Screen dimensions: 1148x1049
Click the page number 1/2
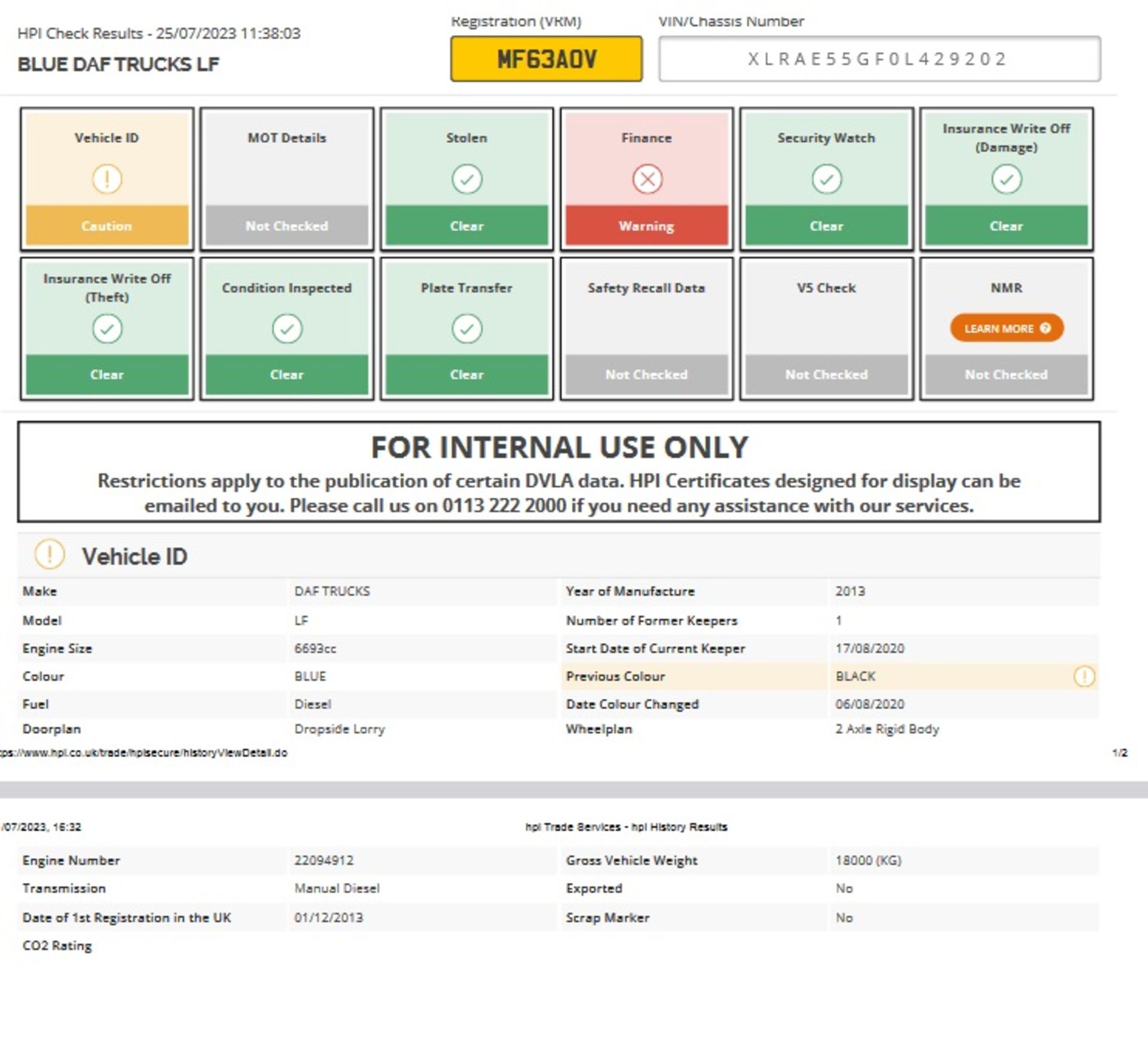point(1120,753)
